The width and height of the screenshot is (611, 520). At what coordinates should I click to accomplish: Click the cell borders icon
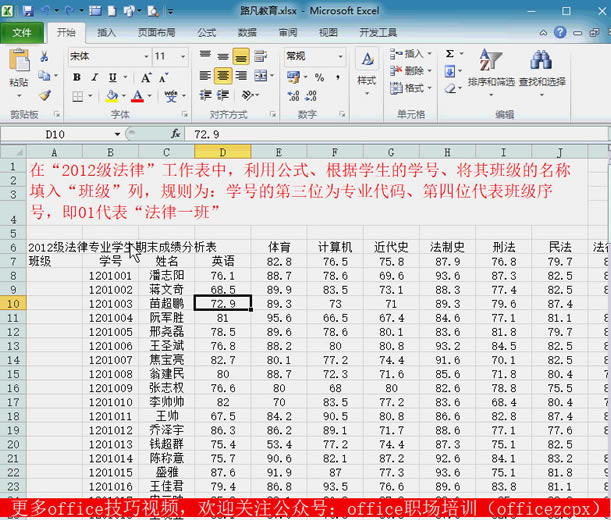78,96
